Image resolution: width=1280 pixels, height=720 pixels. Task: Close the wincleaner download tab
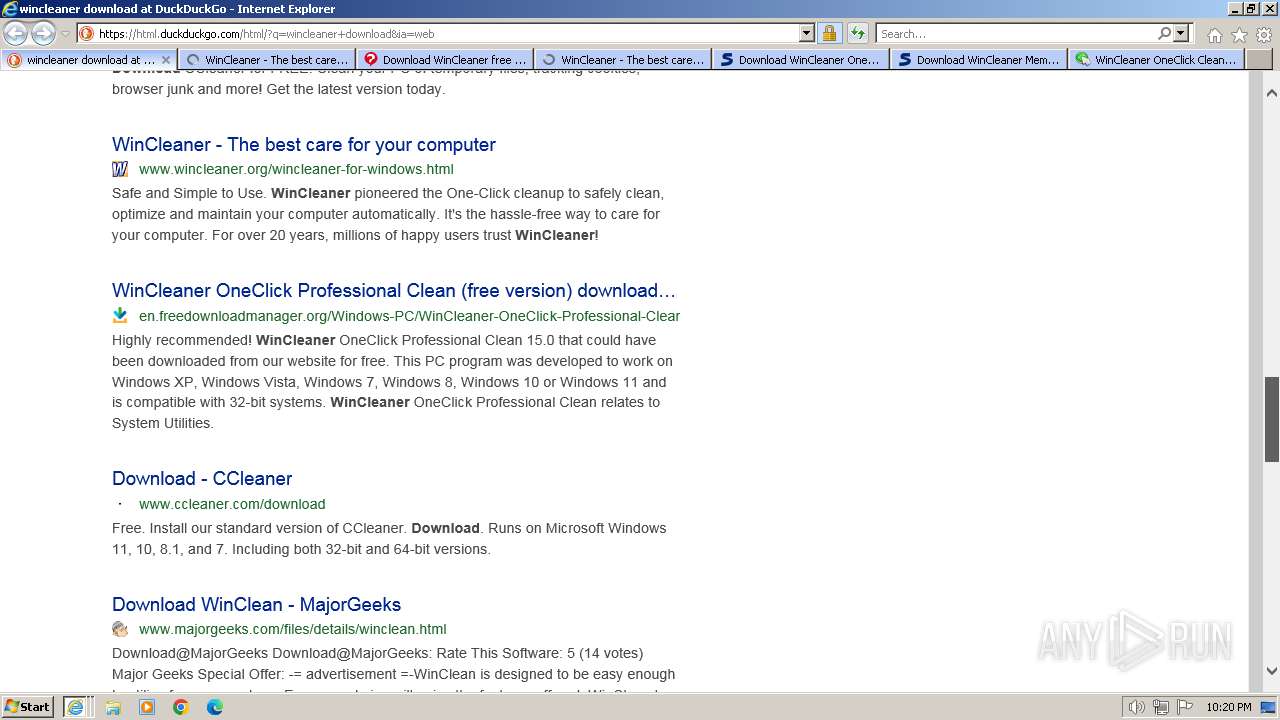(166, 60)
